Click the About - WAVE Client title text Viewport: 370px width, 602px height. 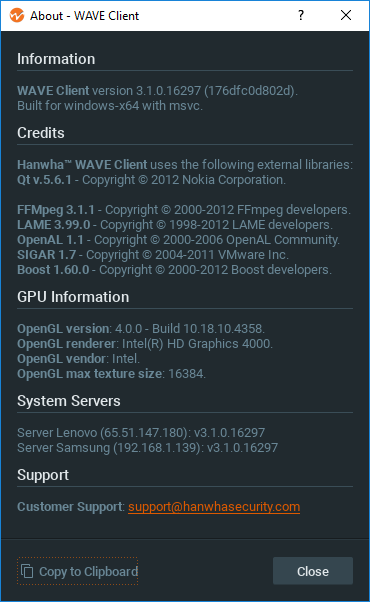click(x=84, y=16)
